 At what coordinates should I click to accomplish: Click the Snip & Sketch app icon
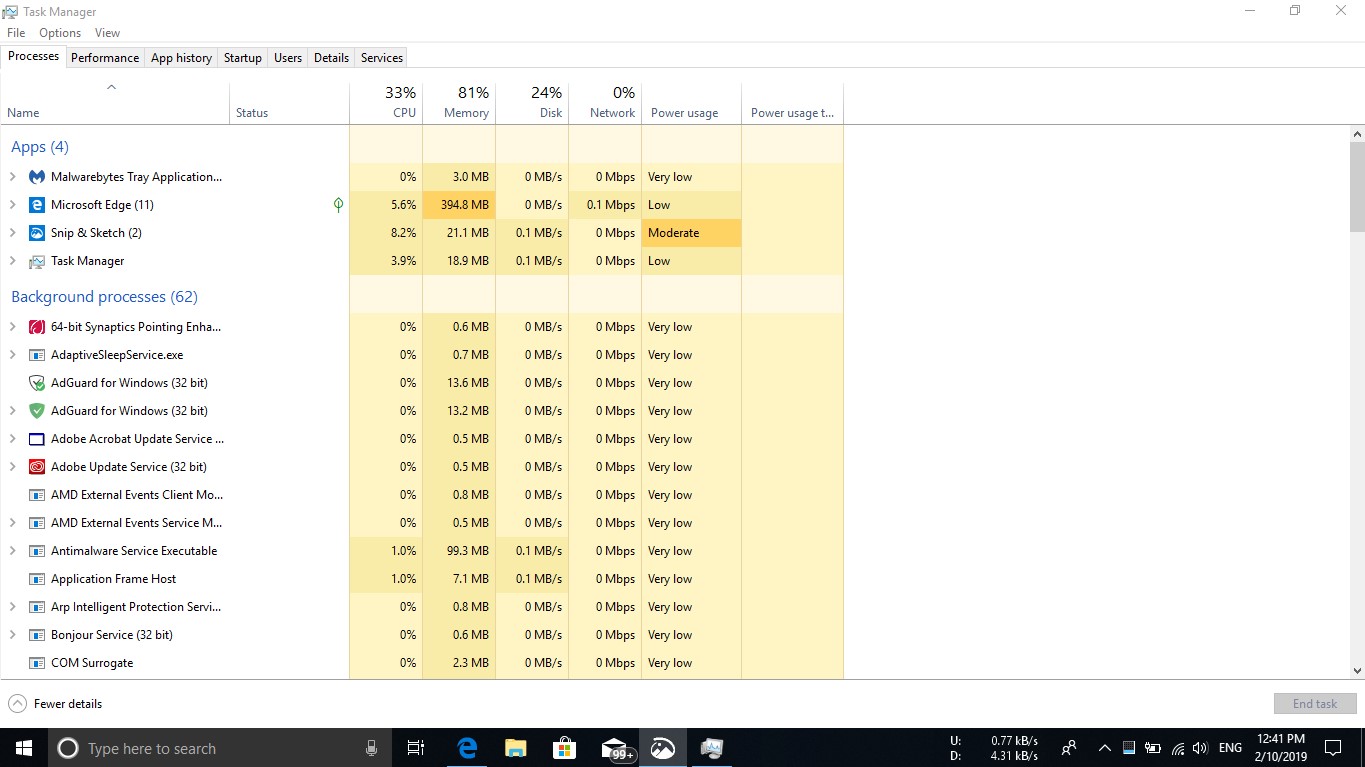[x=37, y=233]
